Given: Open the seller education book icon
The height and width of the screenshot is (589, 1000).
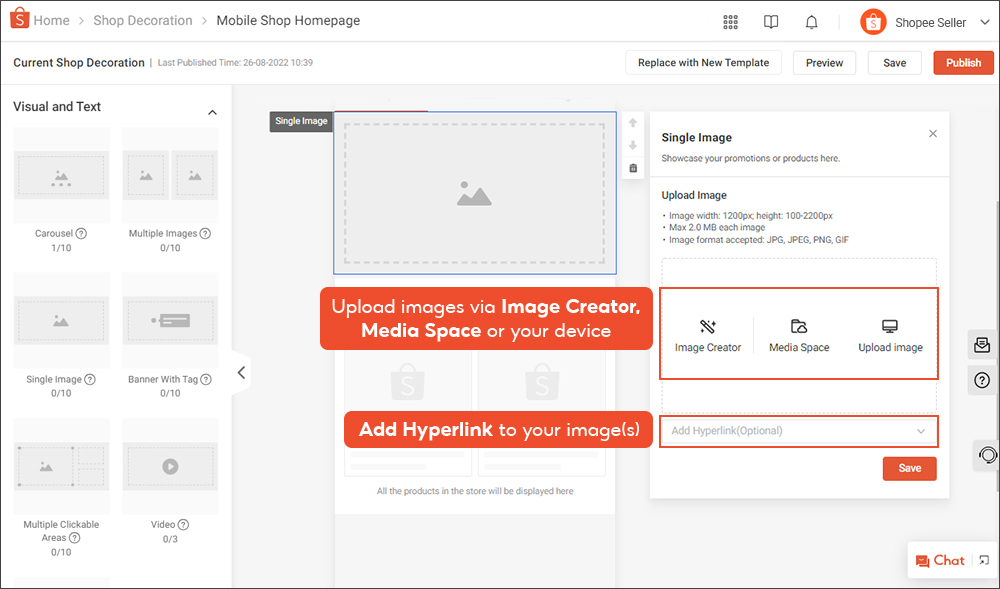Looking at the screenshot, I should 770,22.
